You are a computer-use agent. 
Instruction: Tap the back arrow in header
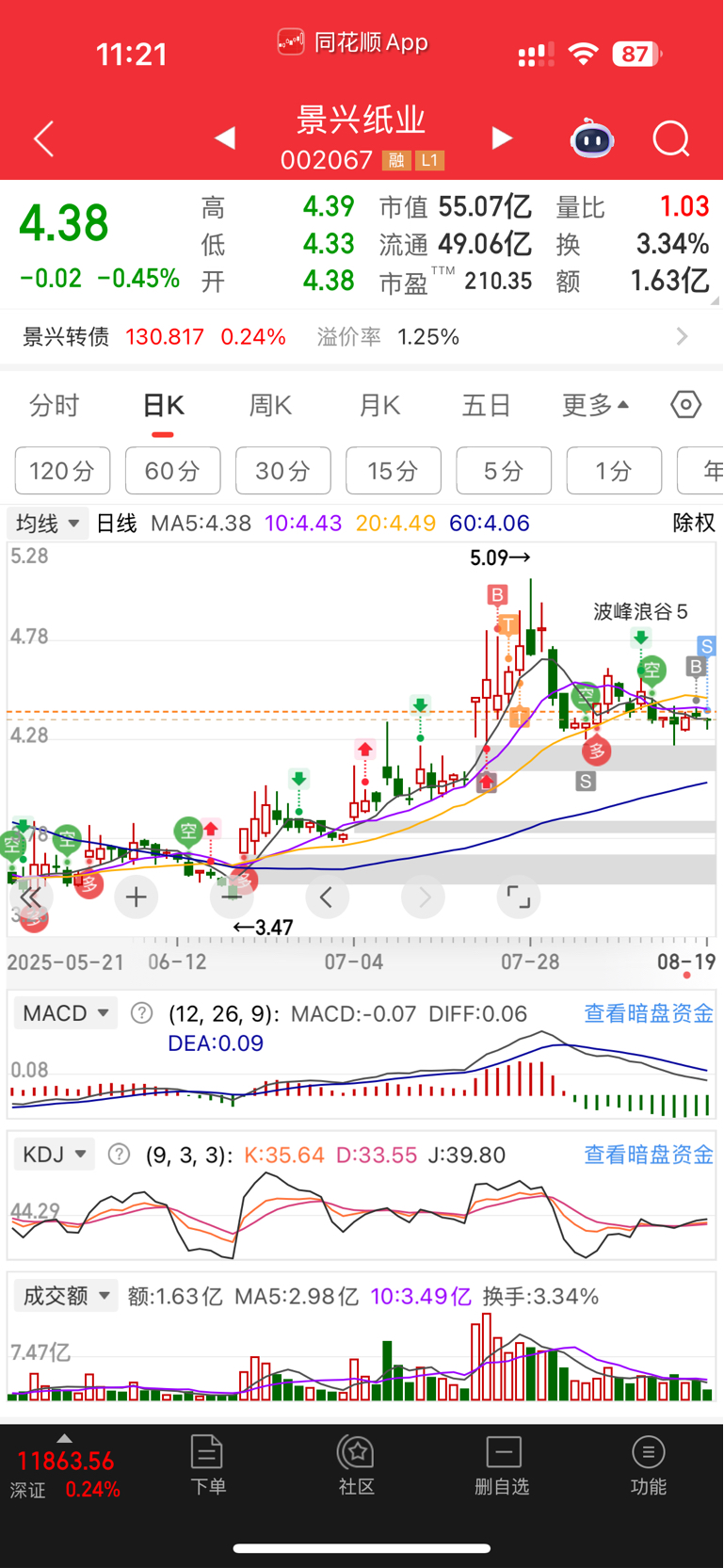[43, 139]
